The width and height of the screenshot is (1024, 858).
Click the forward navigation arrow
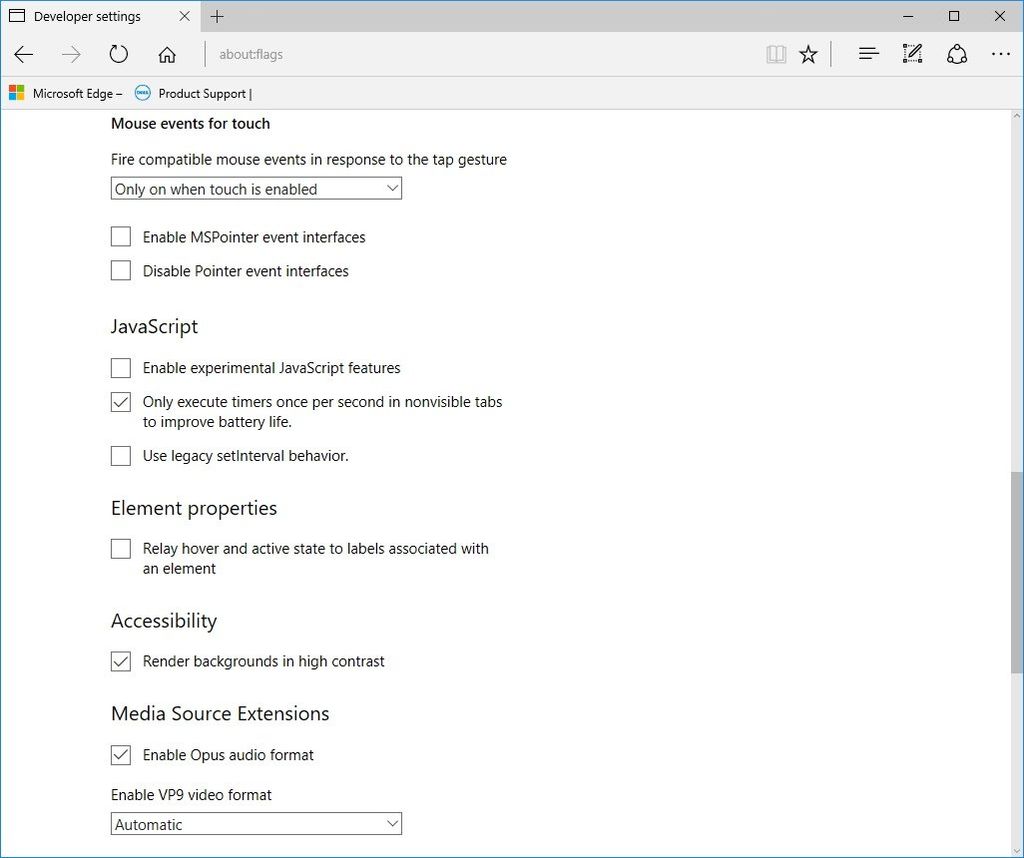70,54
